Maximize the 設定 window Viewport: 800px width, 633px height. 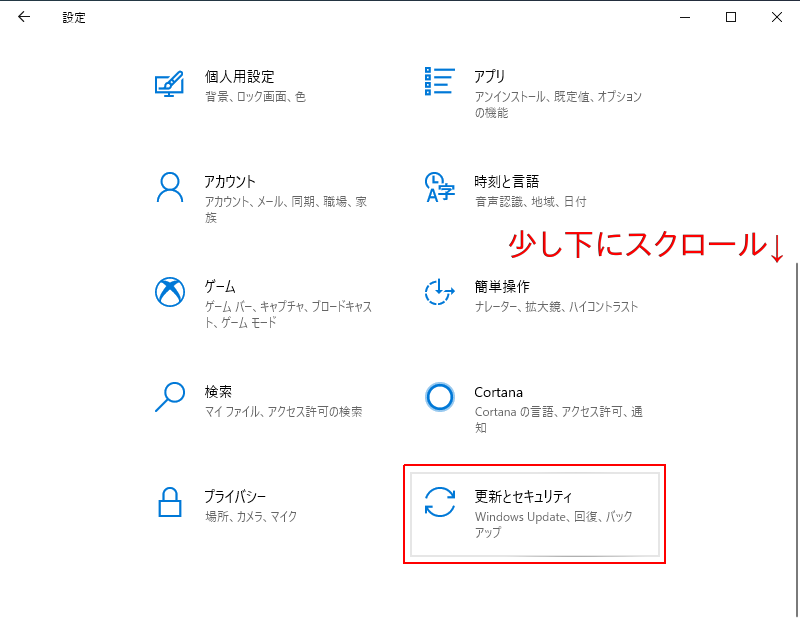[731, 17]
